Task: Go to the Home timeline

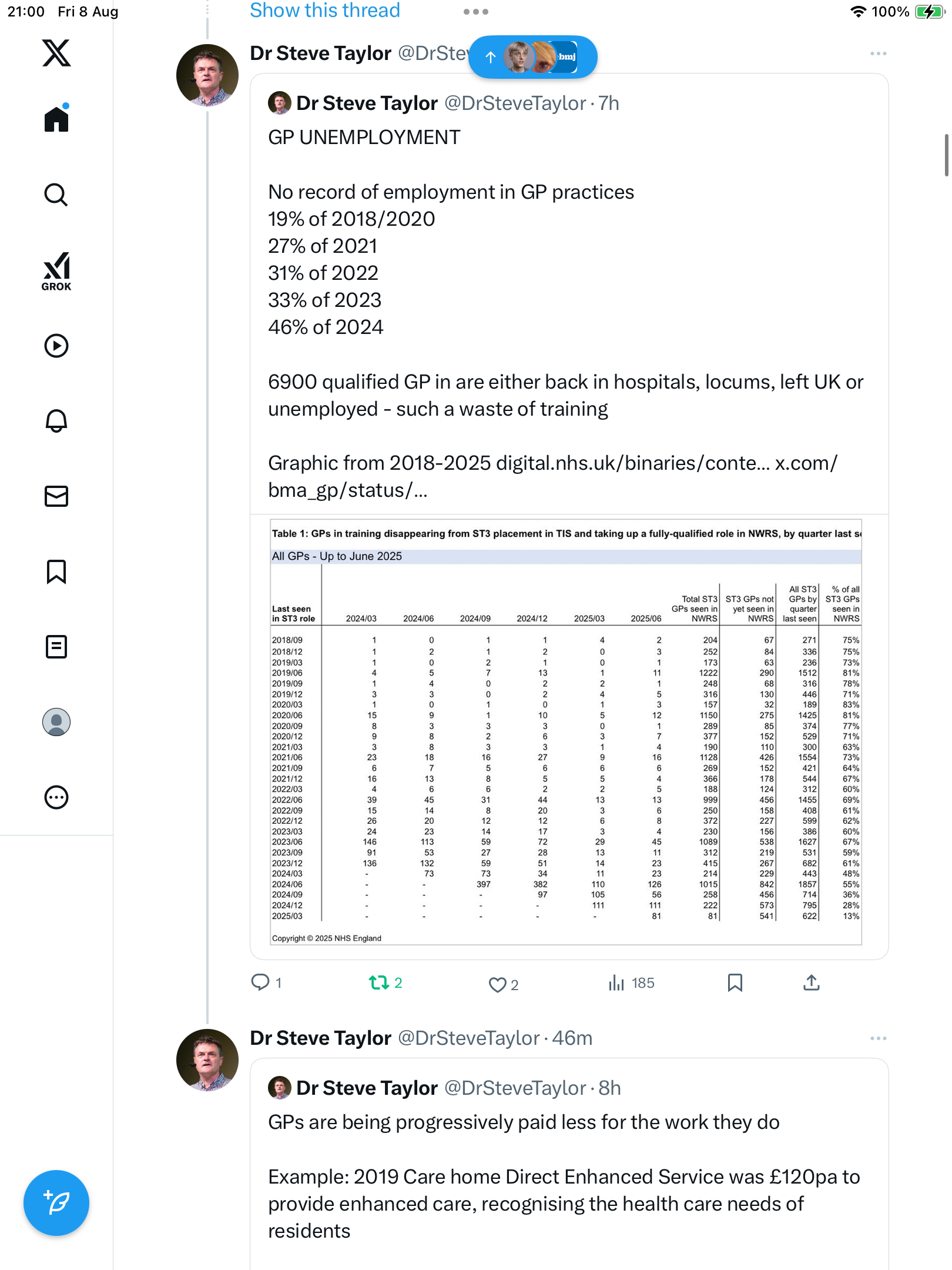Action: 56,119
